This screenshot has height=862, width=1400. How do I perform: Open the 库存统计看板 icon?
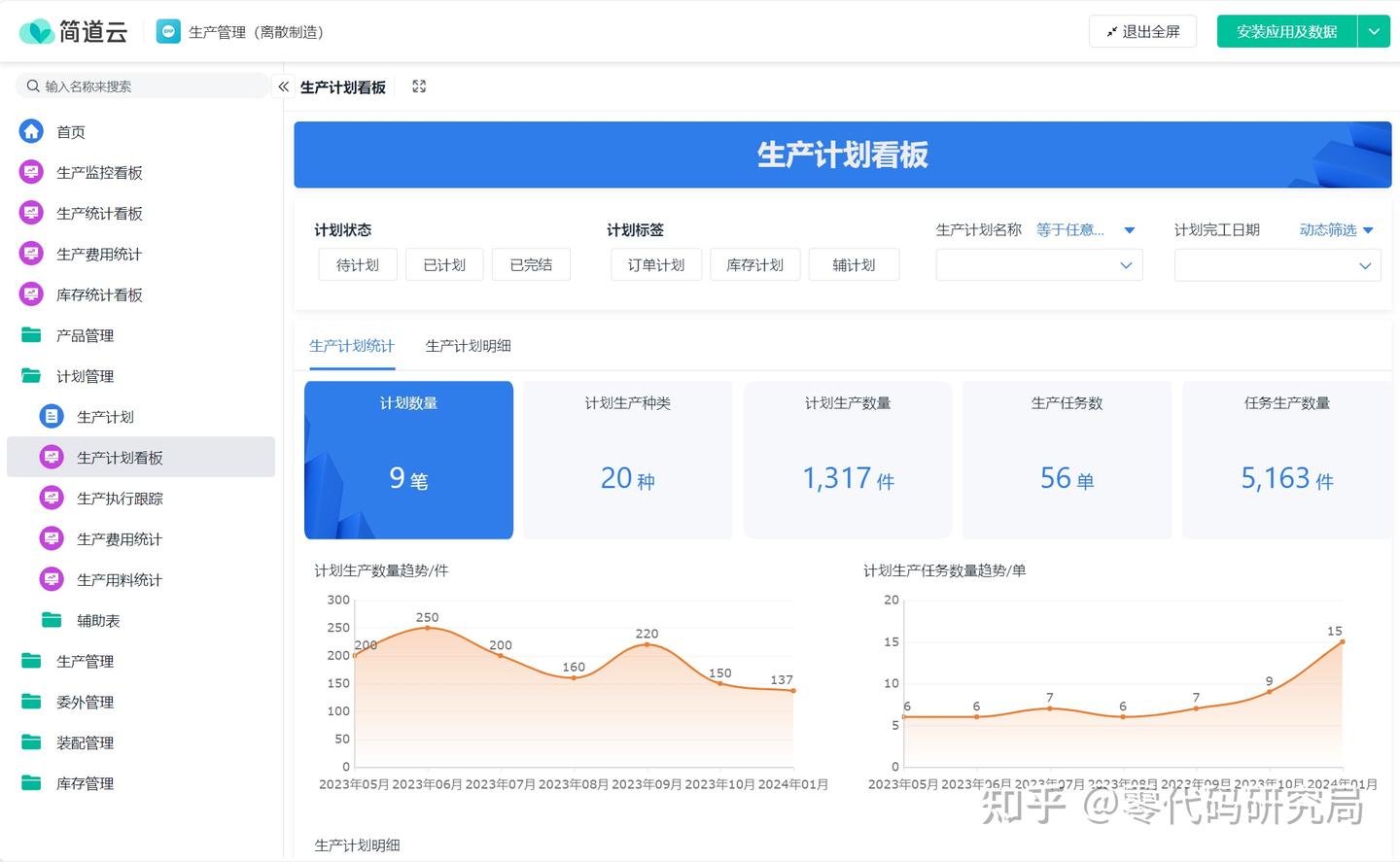(31, 294)
